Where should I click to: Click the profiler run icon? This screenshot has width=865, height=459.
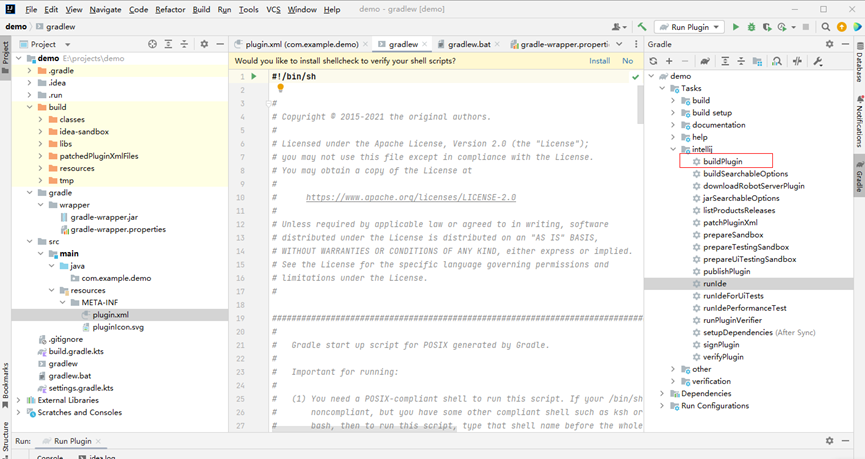(782, 26)
